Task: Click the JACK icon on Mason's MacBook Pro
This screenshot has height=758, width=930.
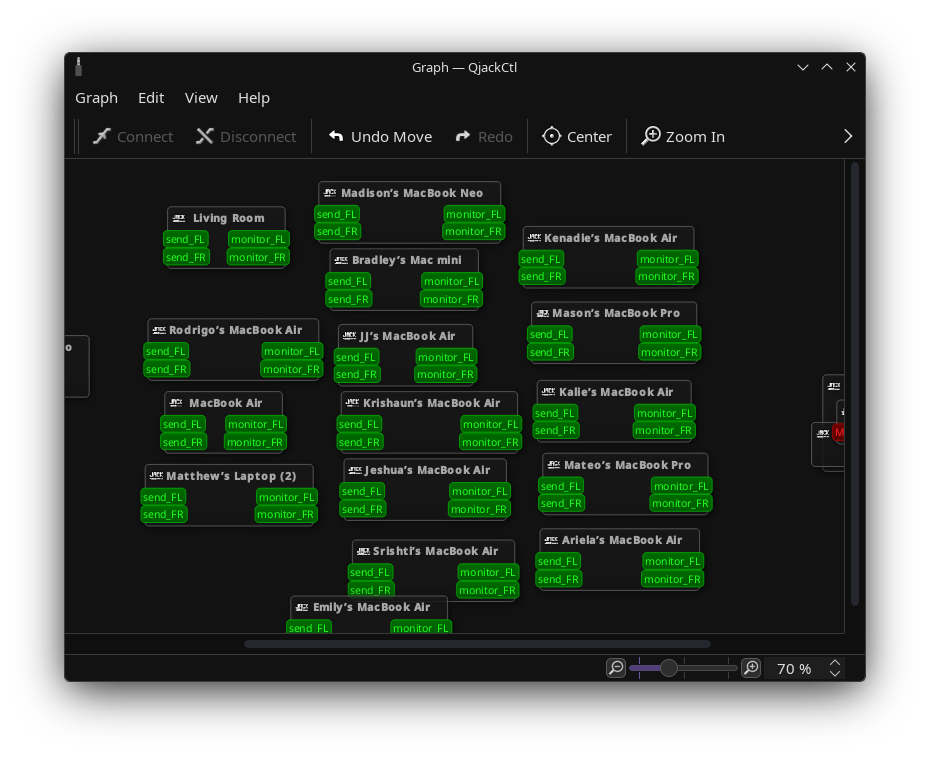Action: (x=542, y=313)
